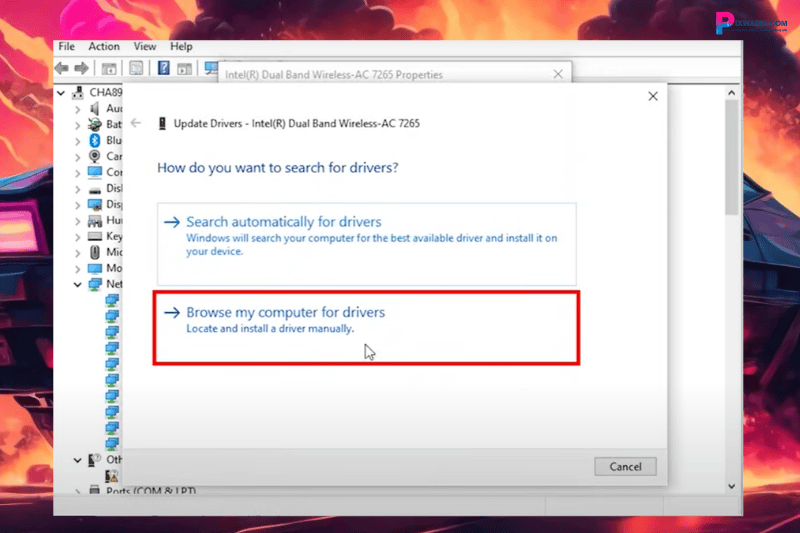800x533 pixels.
Task: Close the Update Drivers dialog with X
Action: (653, 96)
